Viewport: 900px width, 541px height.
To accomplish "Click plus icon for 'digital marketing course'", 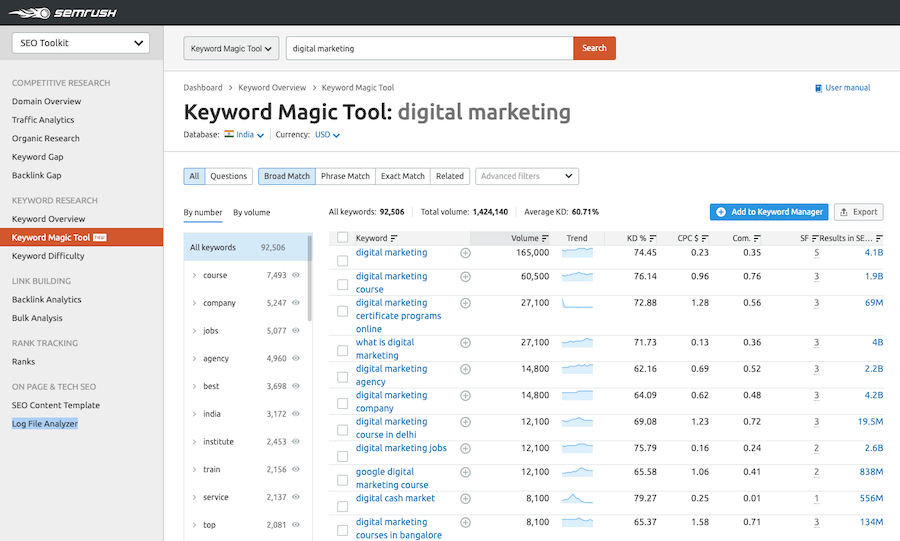I will [x=465, y=277].
